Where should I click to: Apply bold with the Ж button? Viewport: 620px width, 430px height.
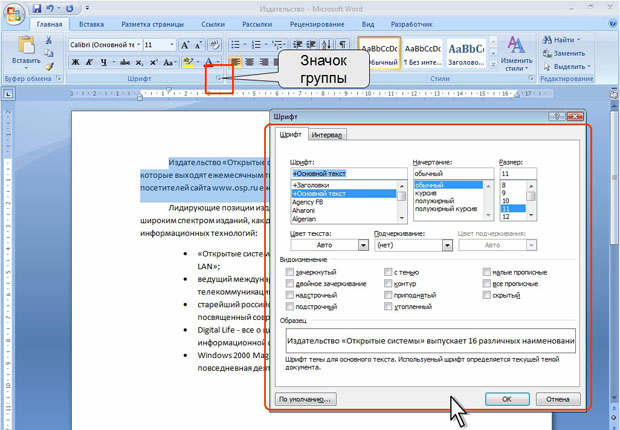(76, 62)
